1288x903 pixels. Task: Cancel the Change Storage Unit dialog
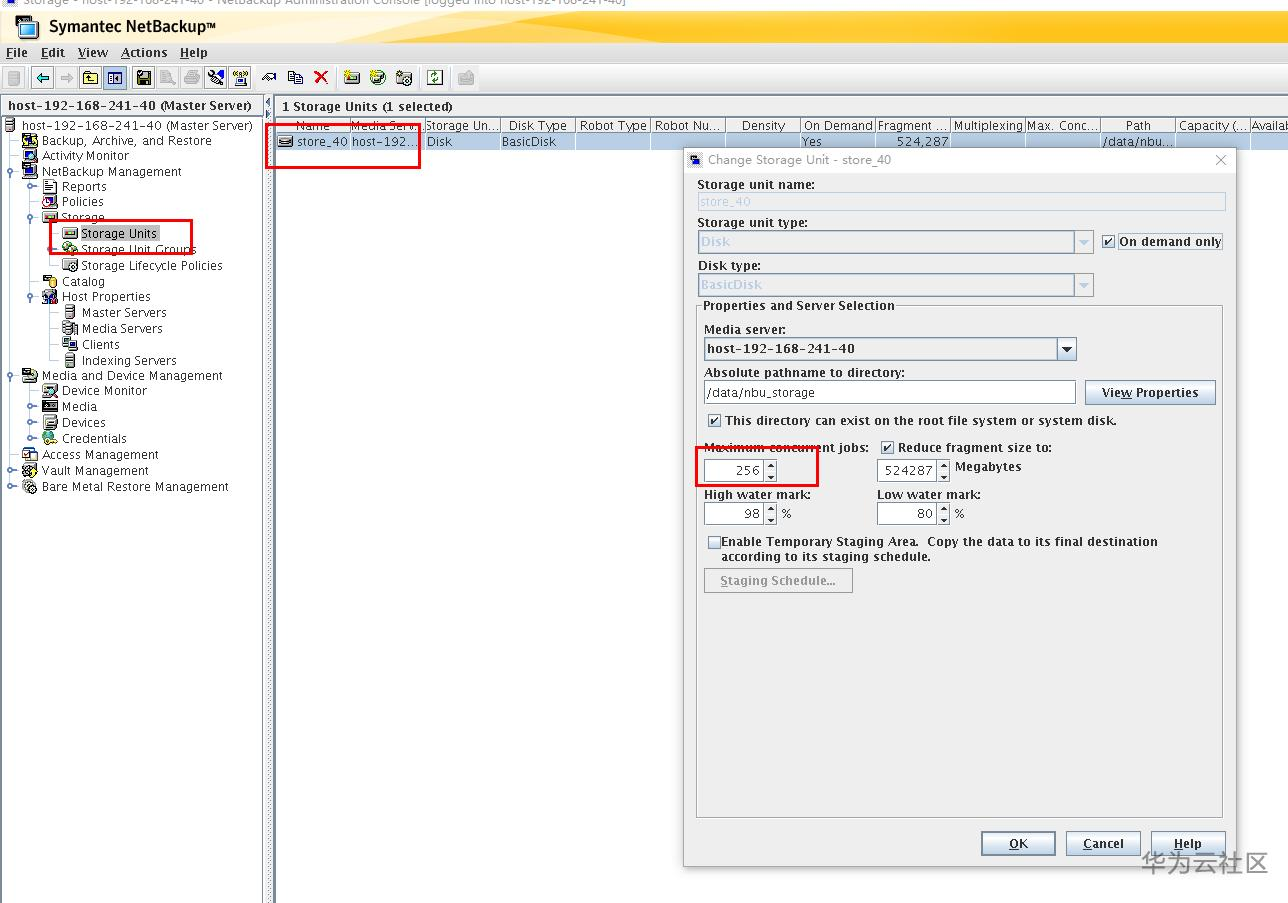1103,844
